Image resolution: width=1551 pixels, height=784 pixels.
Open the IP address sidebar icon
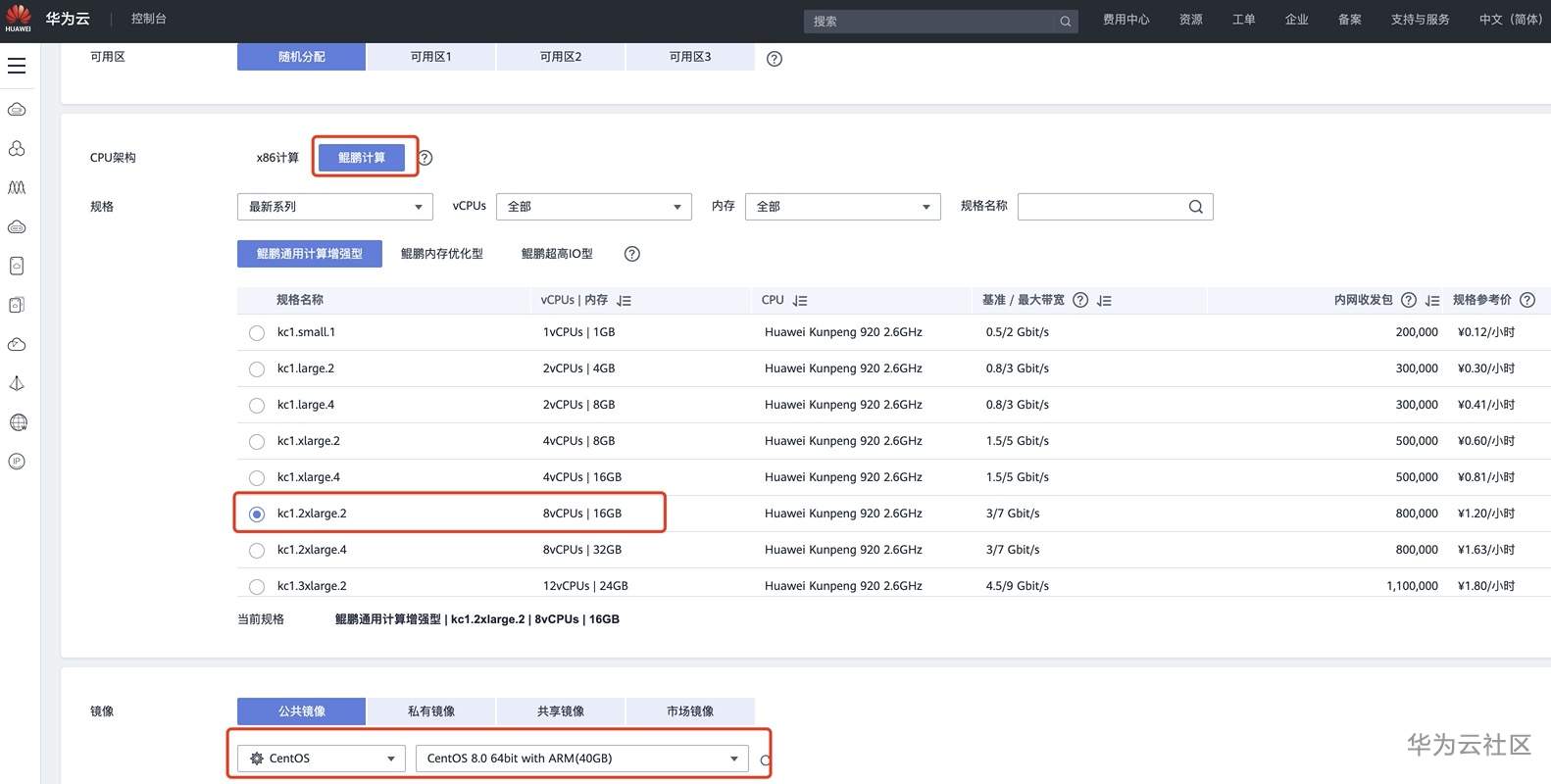point(17,462)
